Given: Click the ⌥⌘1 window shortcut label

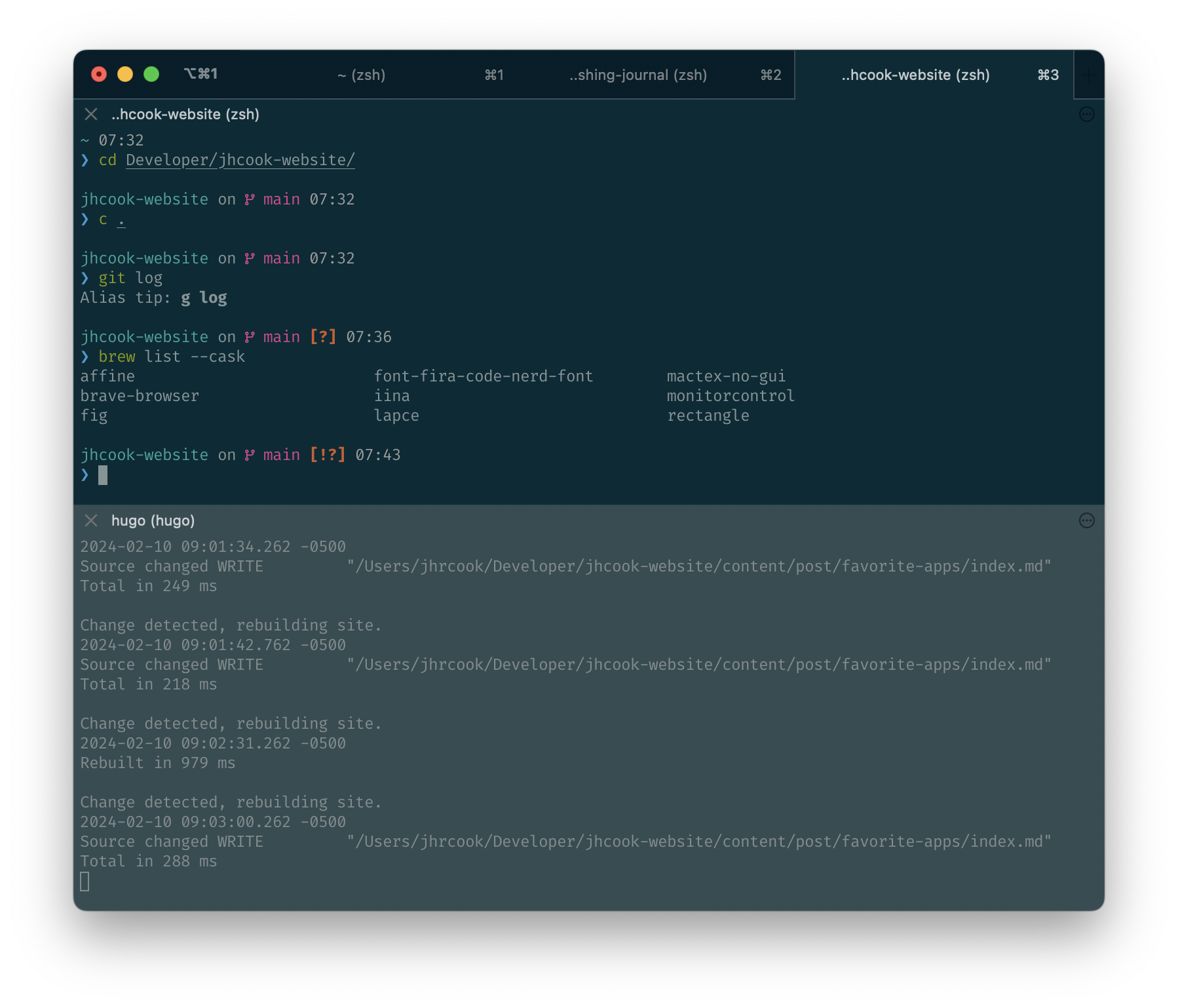Looking at the screenshot, I should pos(200,74).
